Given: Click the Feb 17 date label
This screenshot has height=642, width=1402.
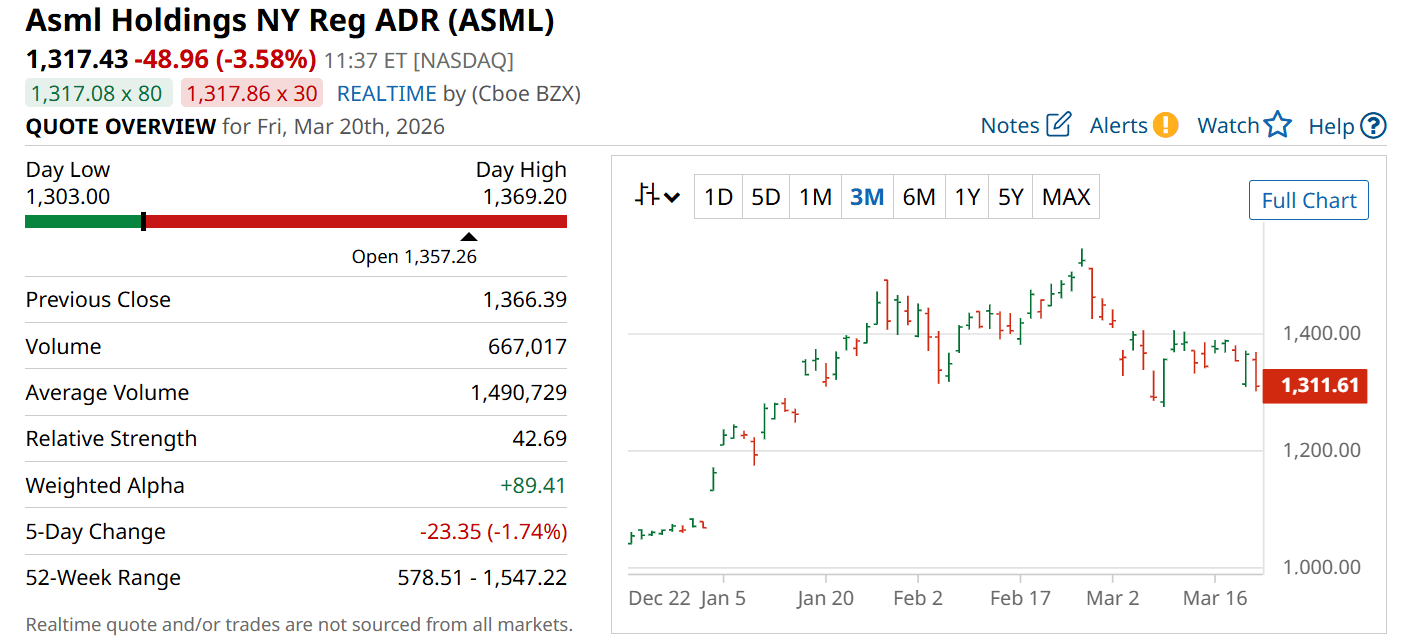Looking at the screenshot, I should (1020, 598).
